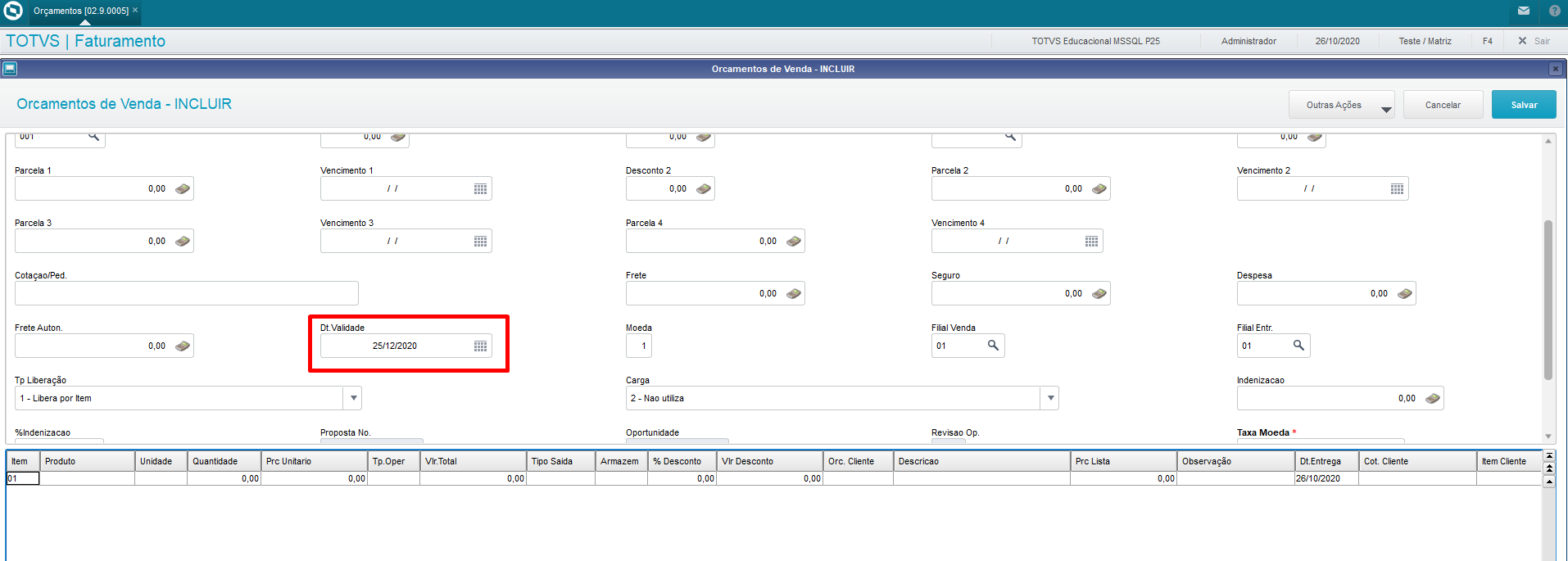Image resolution: width=1568 pixels, height=561 pixels.
Task: Click the Indenizacao calculator icon
Action: [1432, 399]
